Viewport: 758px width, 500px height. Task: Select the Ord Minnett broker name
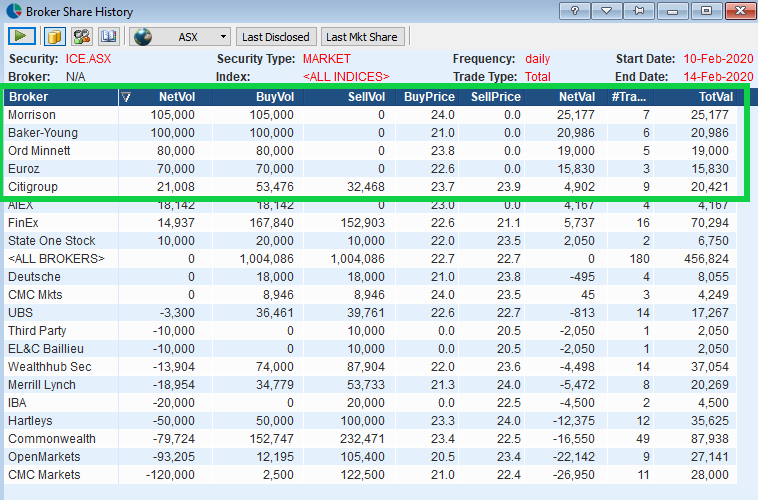point(39,151)
